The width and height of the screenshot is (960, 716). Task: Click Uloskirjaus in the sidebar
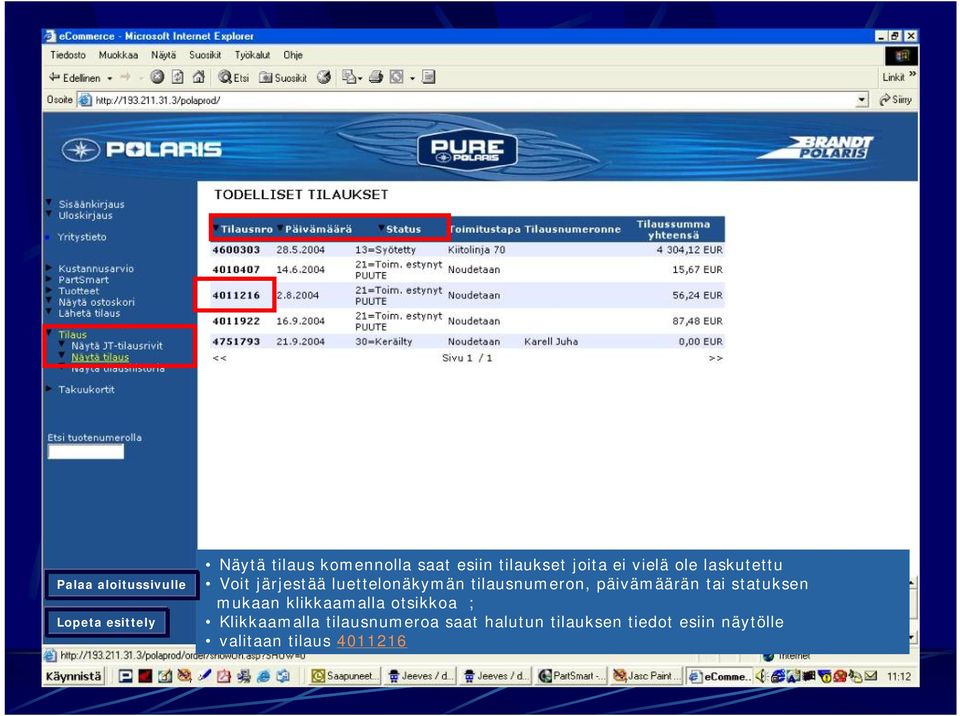point(85,216)
